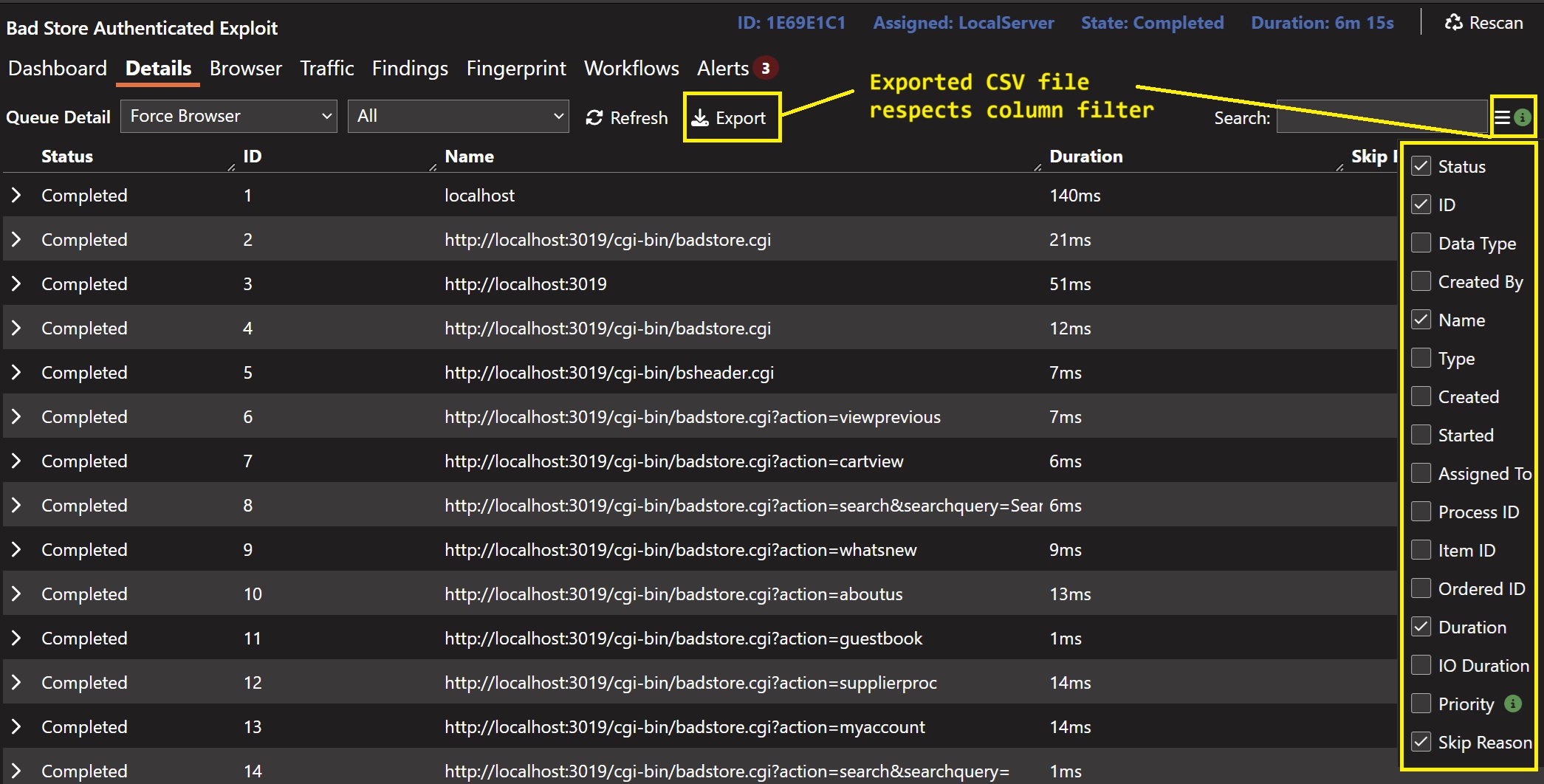Open the All filter dropdown
This screenshot has width=1544, height=784.
[458, 117]
